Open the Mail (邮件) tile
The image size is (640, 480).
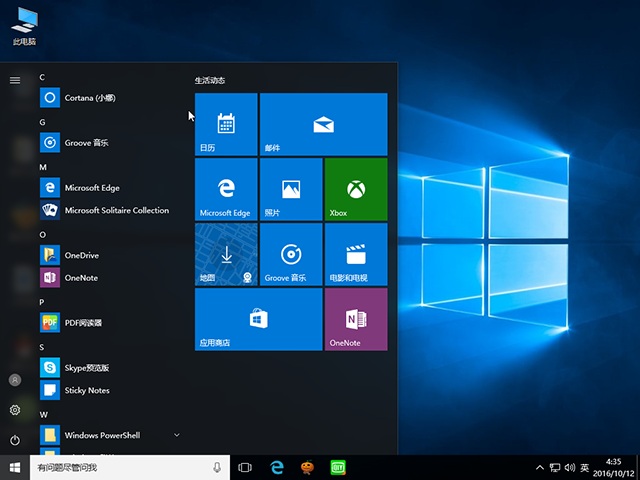pyautogui.click(x=322, y=124)
